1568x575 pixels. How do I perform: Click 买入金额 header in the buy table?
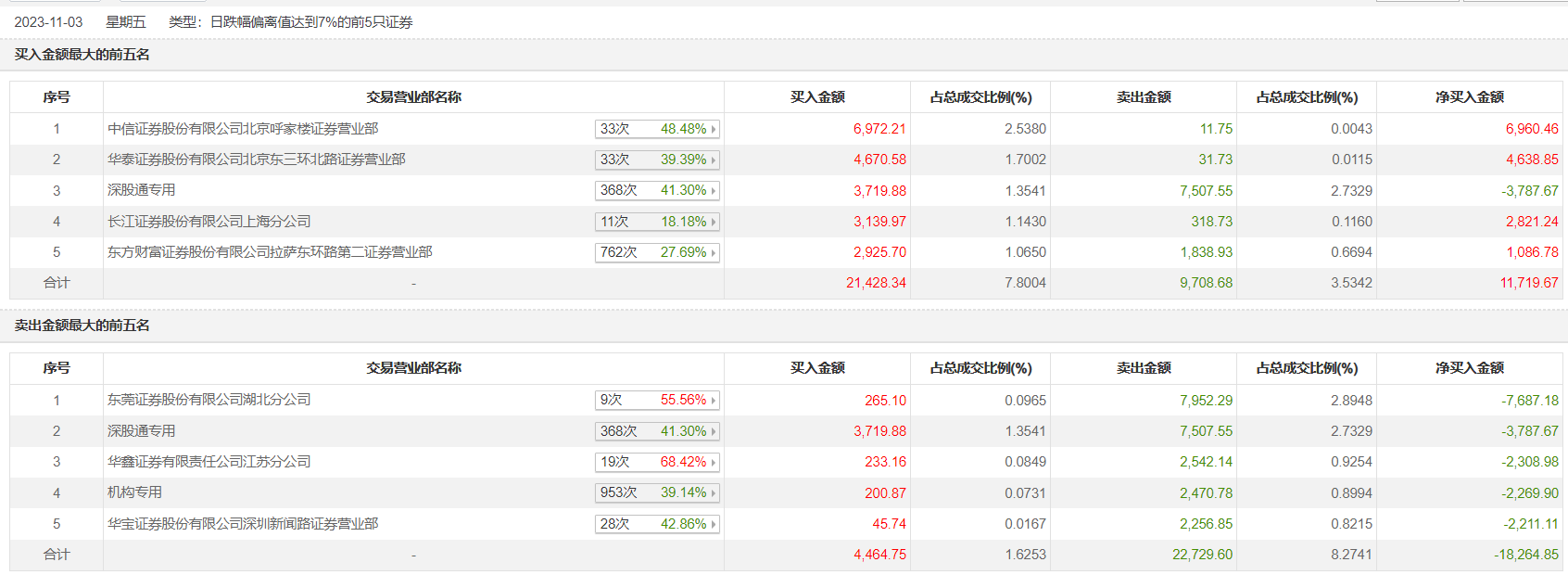[817, 97]
